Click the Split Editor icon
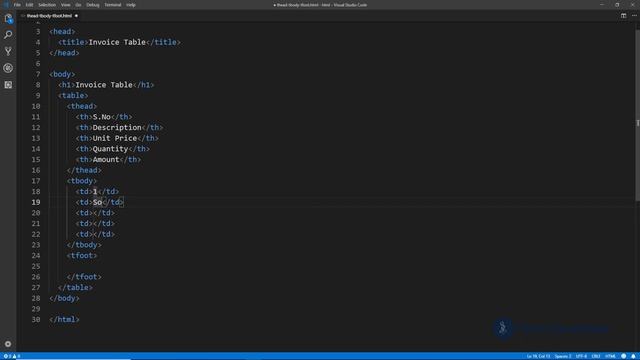Viewport: 640px width, 360px height. [624, 16]
